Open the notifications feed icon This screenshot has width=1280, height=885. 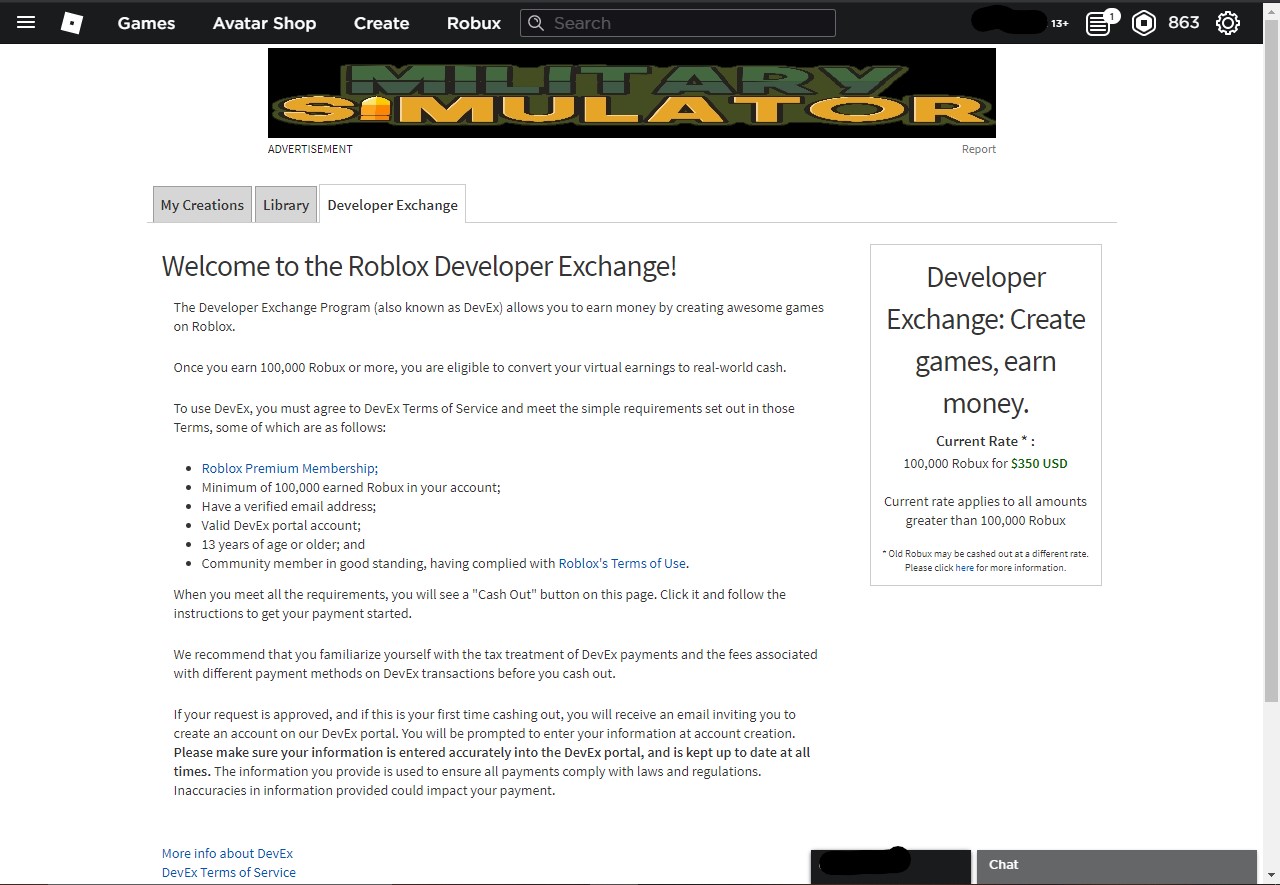(x=1099, y=23)
